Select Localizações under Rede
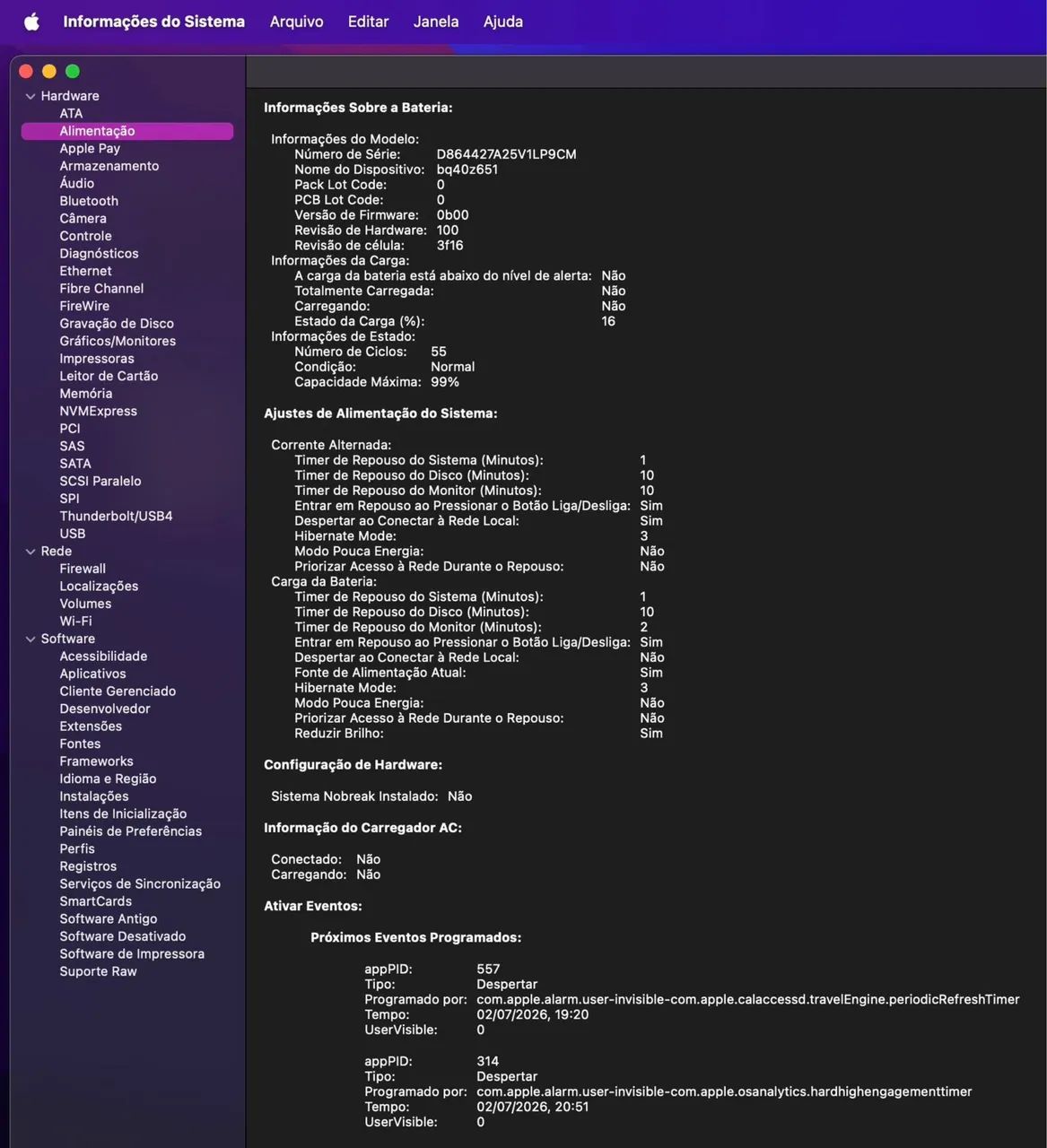 99,587
